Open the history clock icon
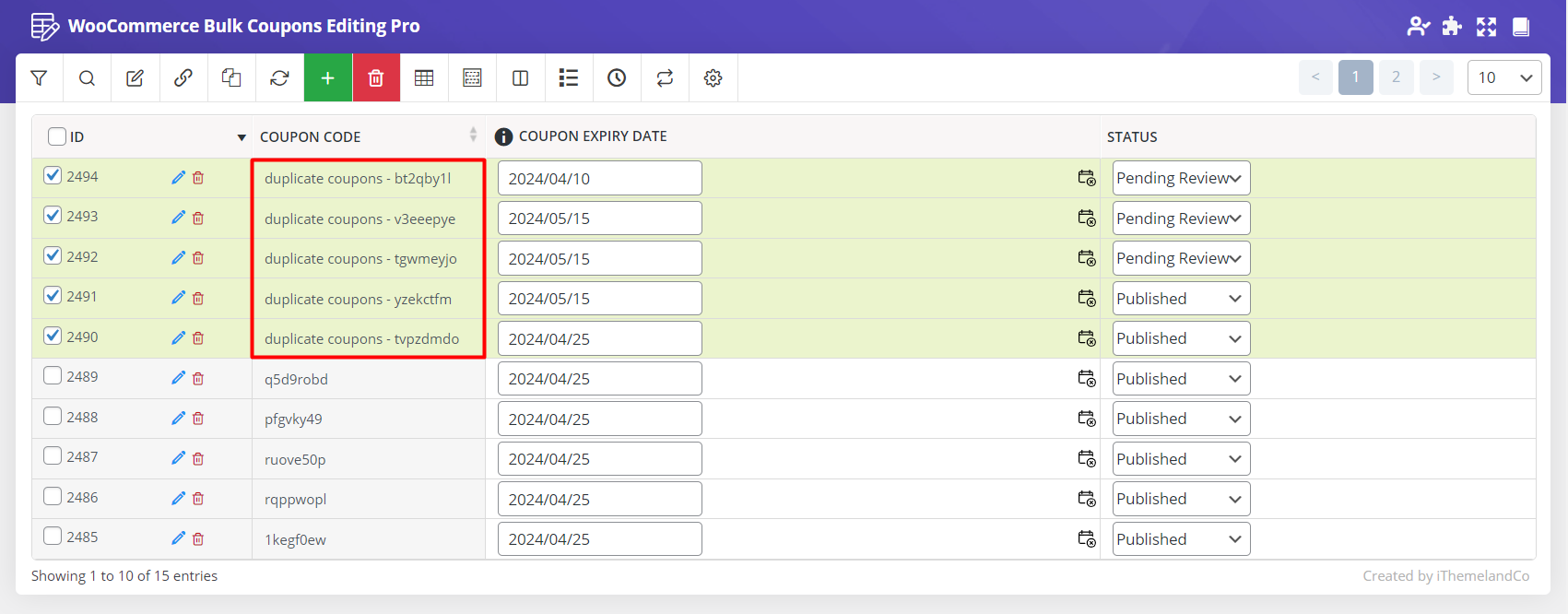Viewport: 1568px width, 614px height. (x=617, y=78)
